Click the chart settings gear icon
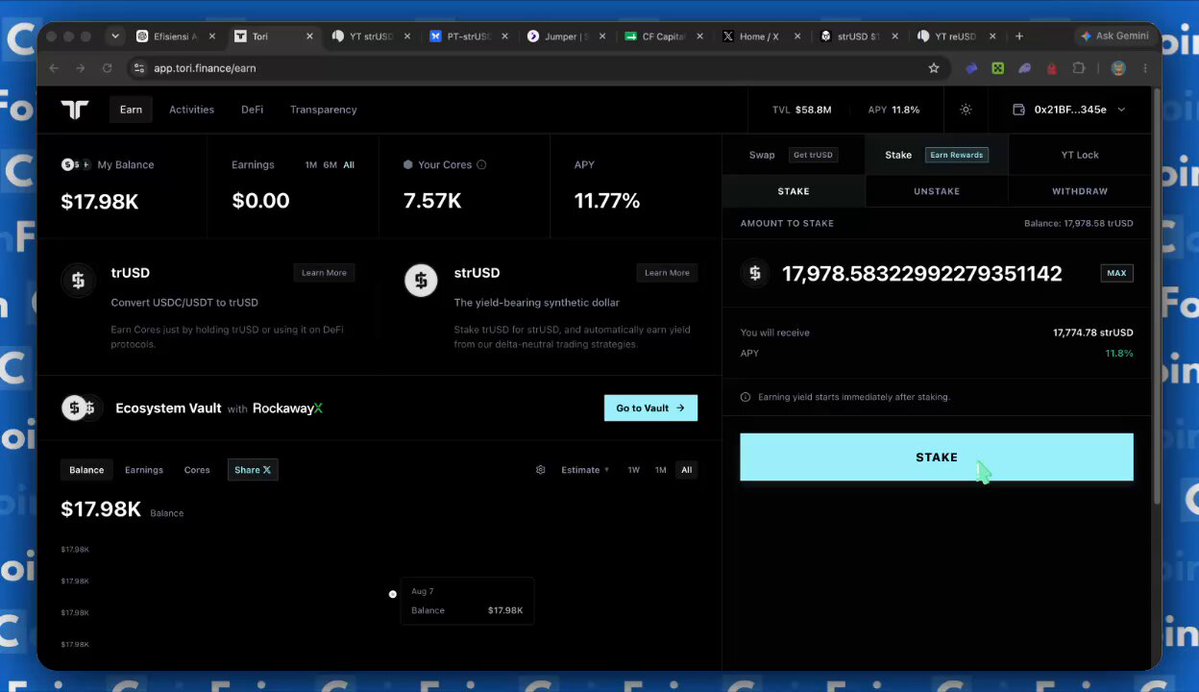 [x=541, y=469]
